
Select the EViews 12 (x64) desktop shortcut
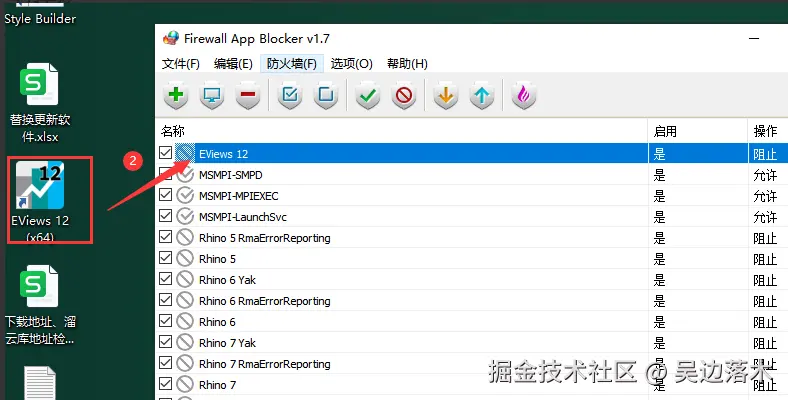point(40,201)
